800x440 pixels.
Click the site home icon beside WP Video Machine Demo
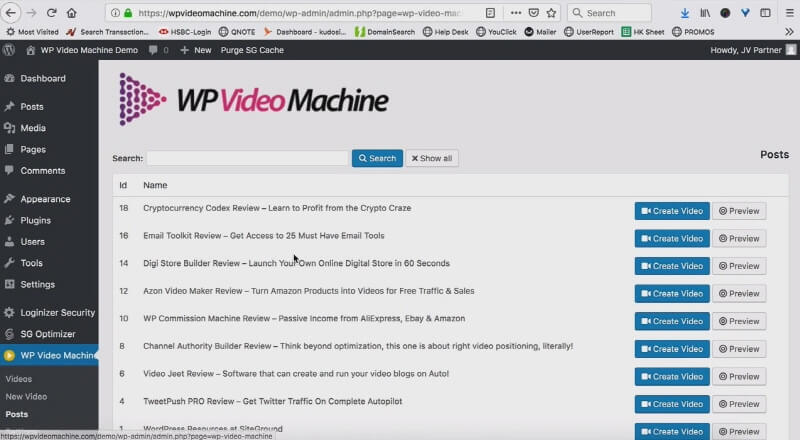click(x=31, y=50)
